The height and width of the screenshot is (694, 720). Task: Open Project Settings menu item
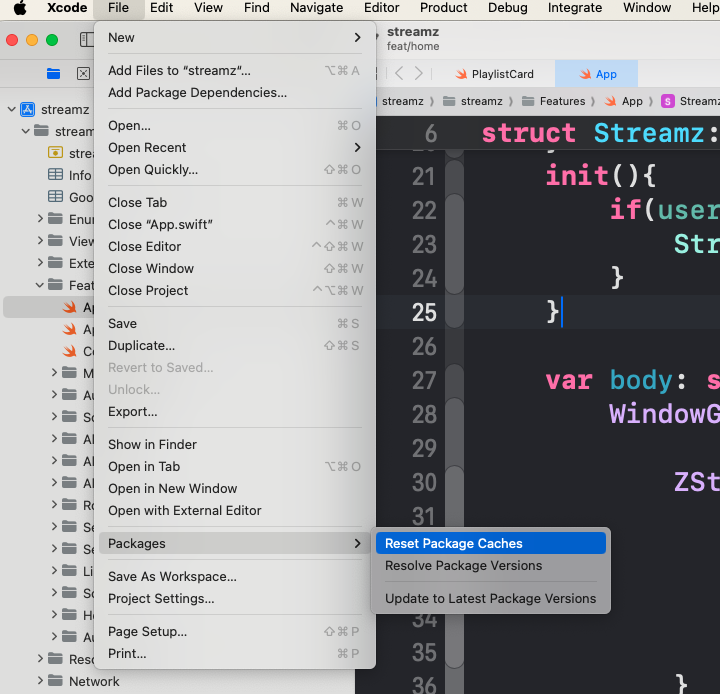235,598
